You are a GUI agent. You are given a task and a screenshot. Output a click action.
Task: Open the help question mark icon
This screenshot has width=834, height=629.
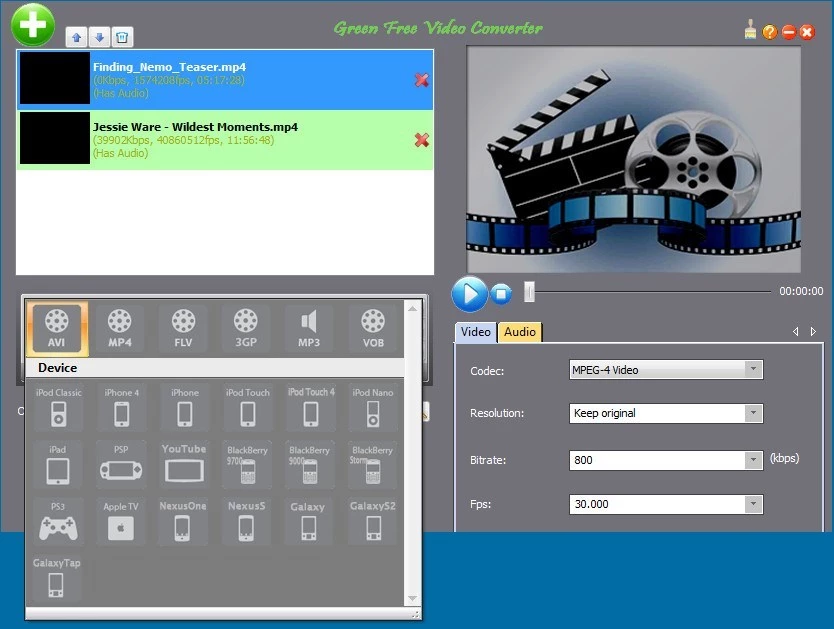point(769,32)
